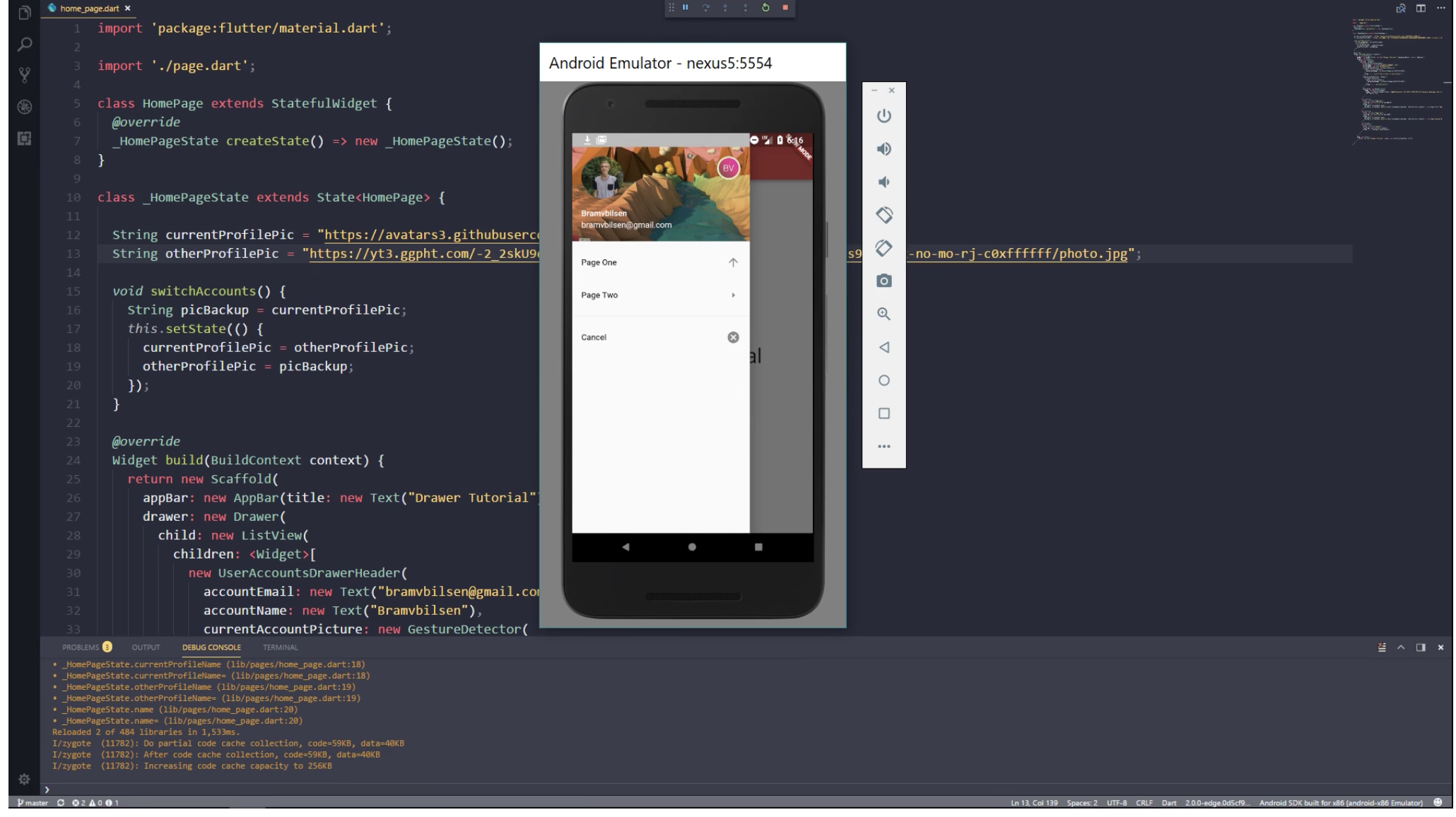Select language mode Dart in status bar
This screenshot has width=1456, height=817.
(1169, 802)
